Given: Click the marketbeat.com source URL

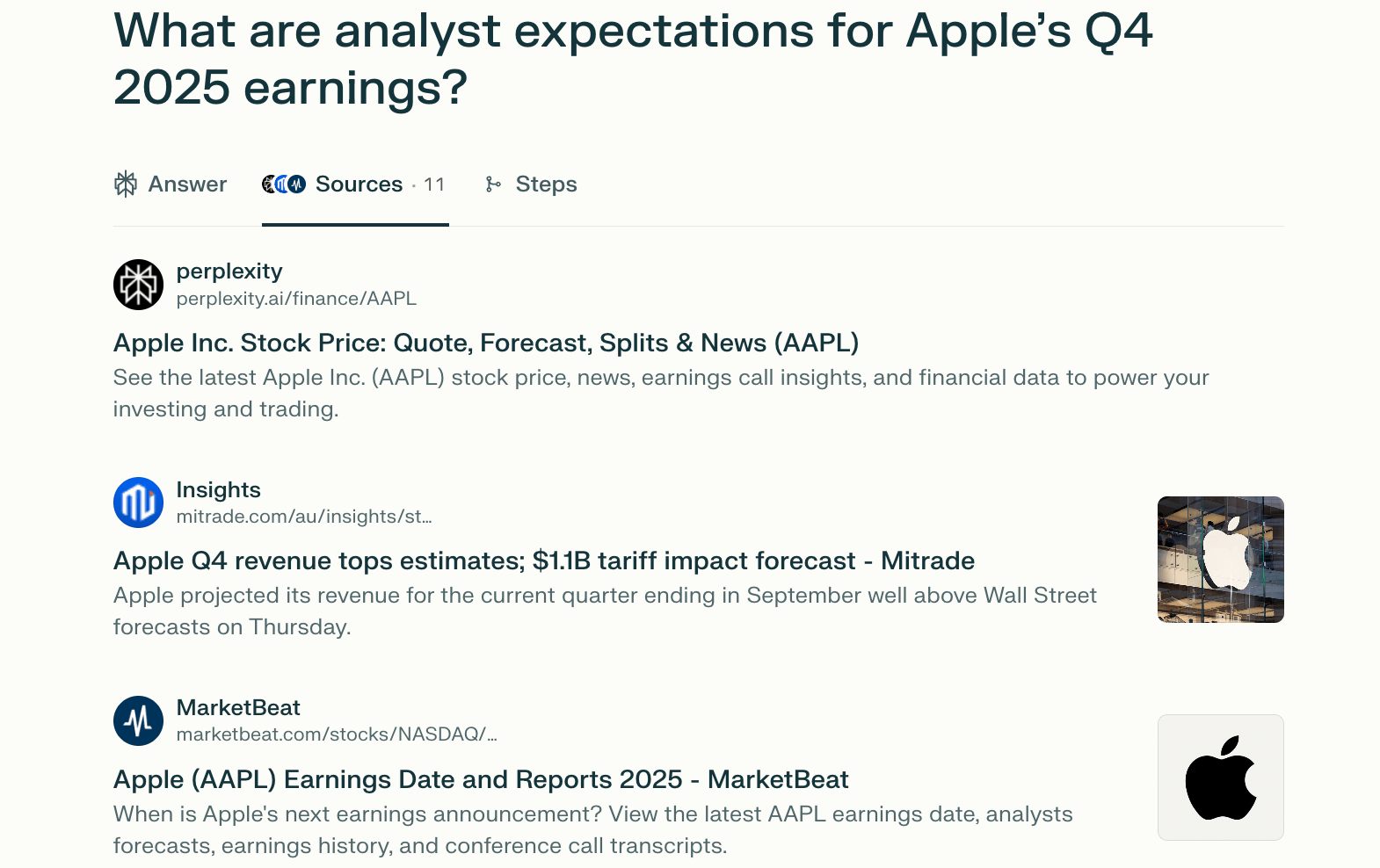Looking at the screenshot, I should click(336, 734).
